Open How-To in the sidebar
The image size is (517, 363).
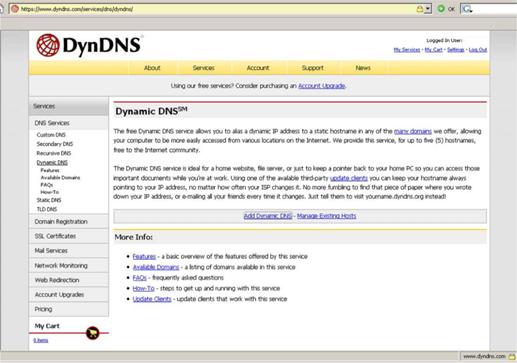50,192
